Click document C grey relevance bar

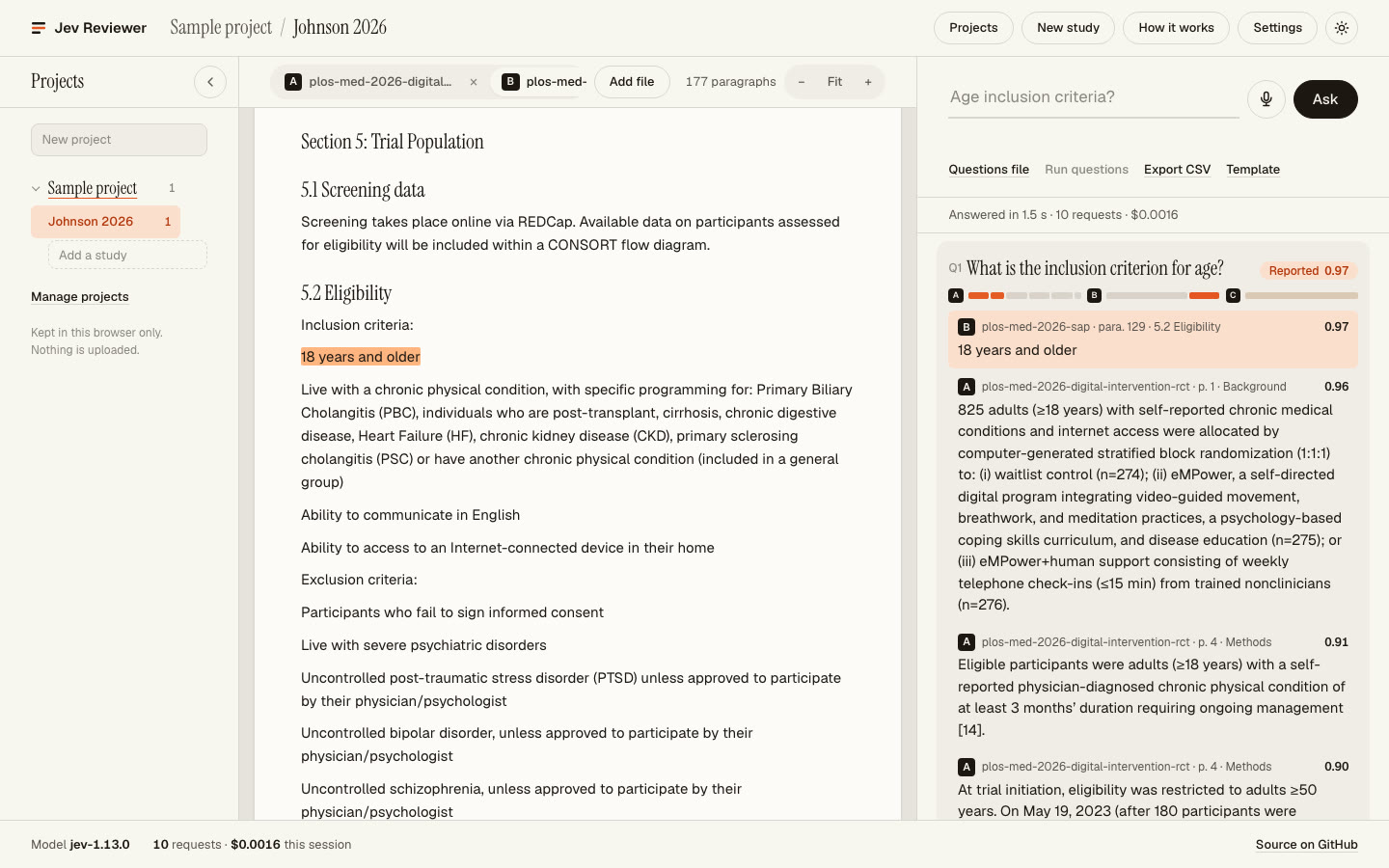click(1301, 295)
